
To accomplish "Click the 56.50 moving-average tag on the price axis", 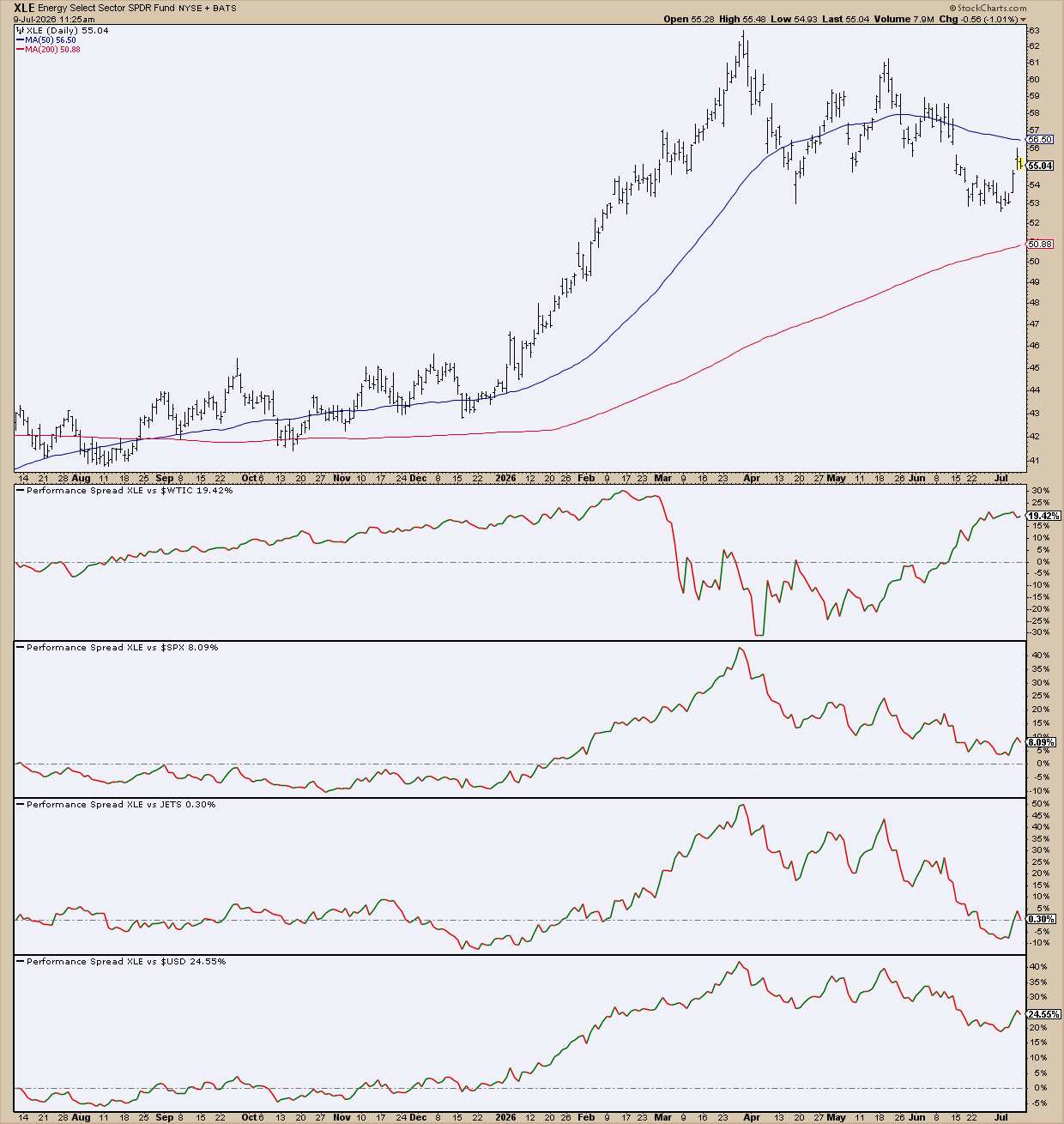I will 1040,139.
